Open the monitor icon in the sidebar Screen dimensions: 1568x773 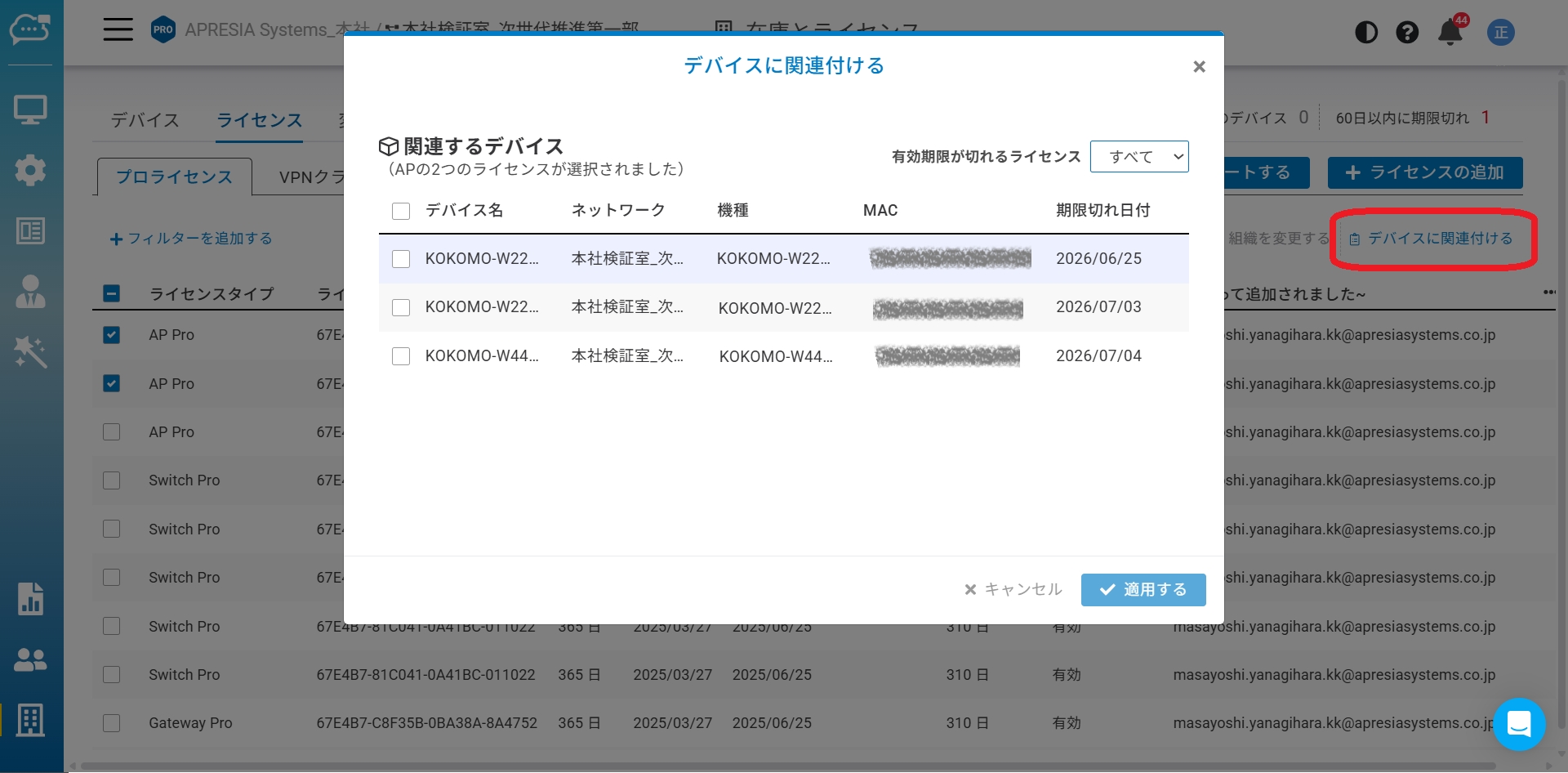pyautogui.click(x=30, y=109)
